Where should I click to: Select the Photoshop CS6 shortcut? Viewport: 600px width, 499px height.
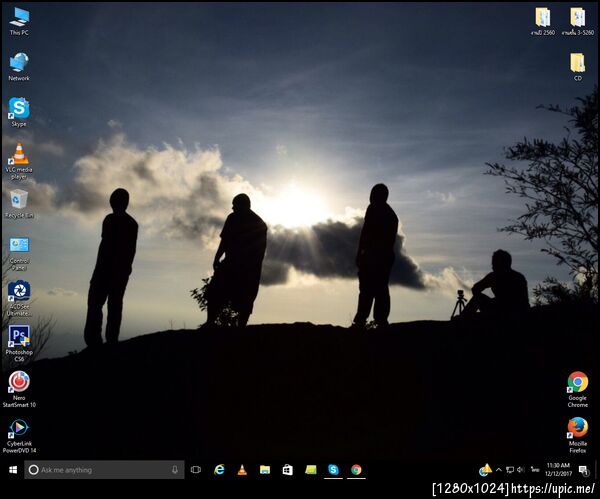19,344
